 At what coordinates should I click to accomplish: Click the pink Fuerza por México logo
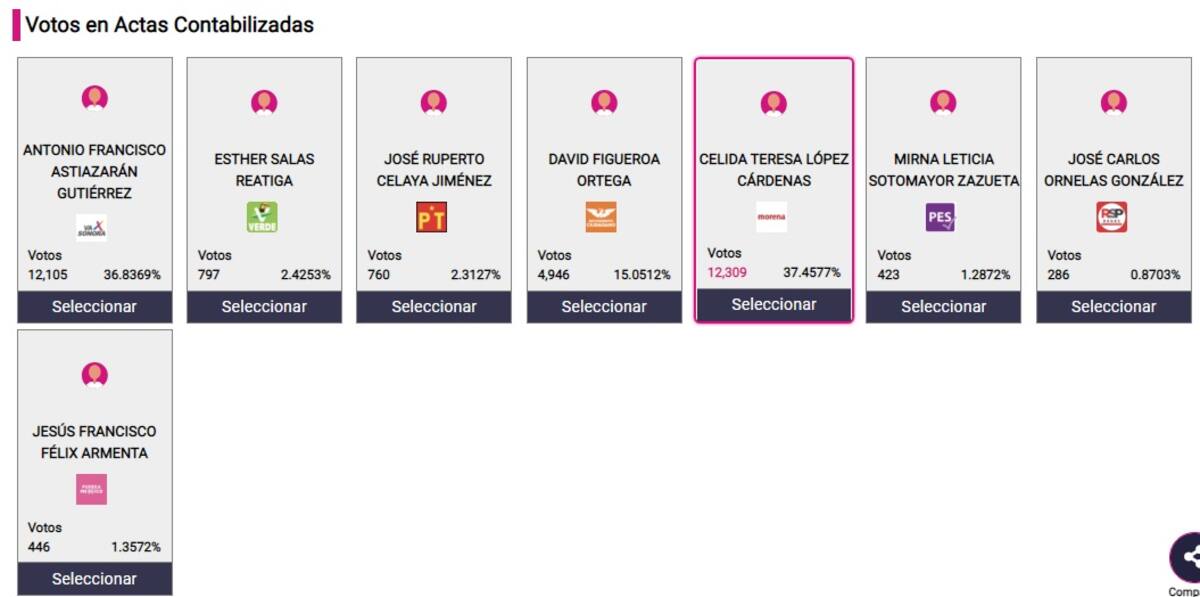[91, 489]
